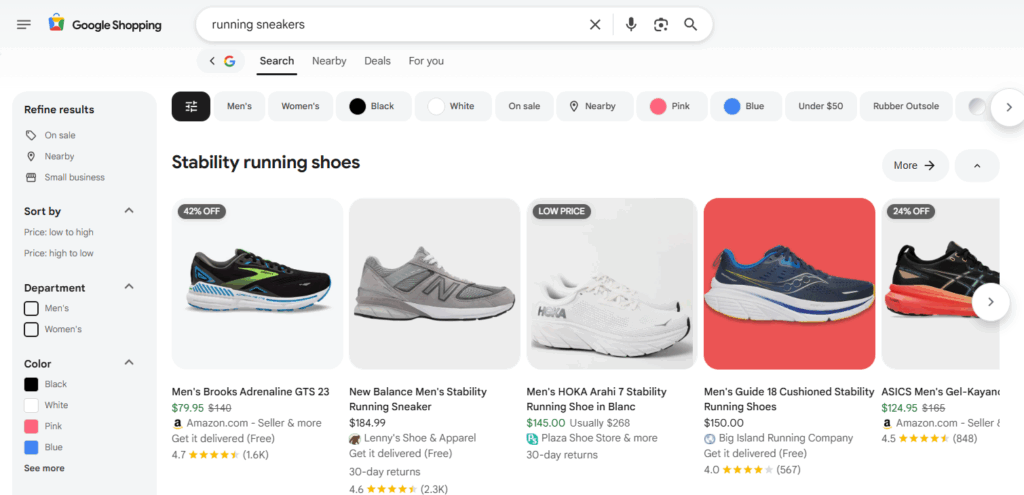
Task: Click the location pin in the Nearby chip
Action: click(574, 106)
